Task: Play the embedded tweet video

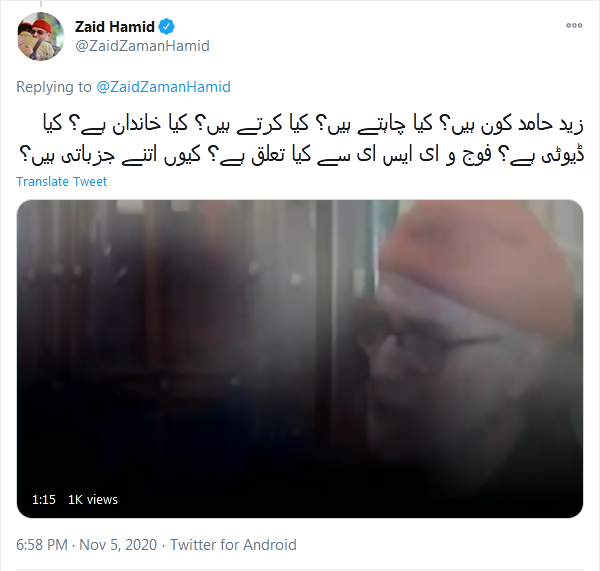Action: pyautogui.click(x=300, y=359)
